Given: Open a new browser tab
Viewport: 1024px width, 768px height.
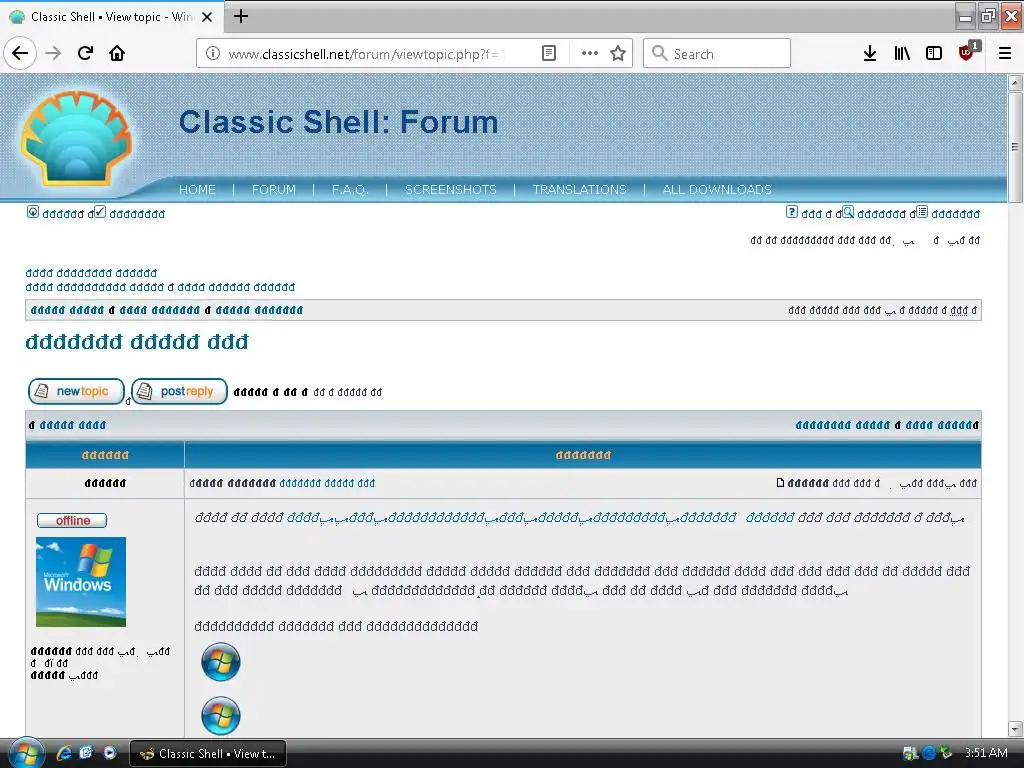Looking at the screenshot, I should (241, 16).
